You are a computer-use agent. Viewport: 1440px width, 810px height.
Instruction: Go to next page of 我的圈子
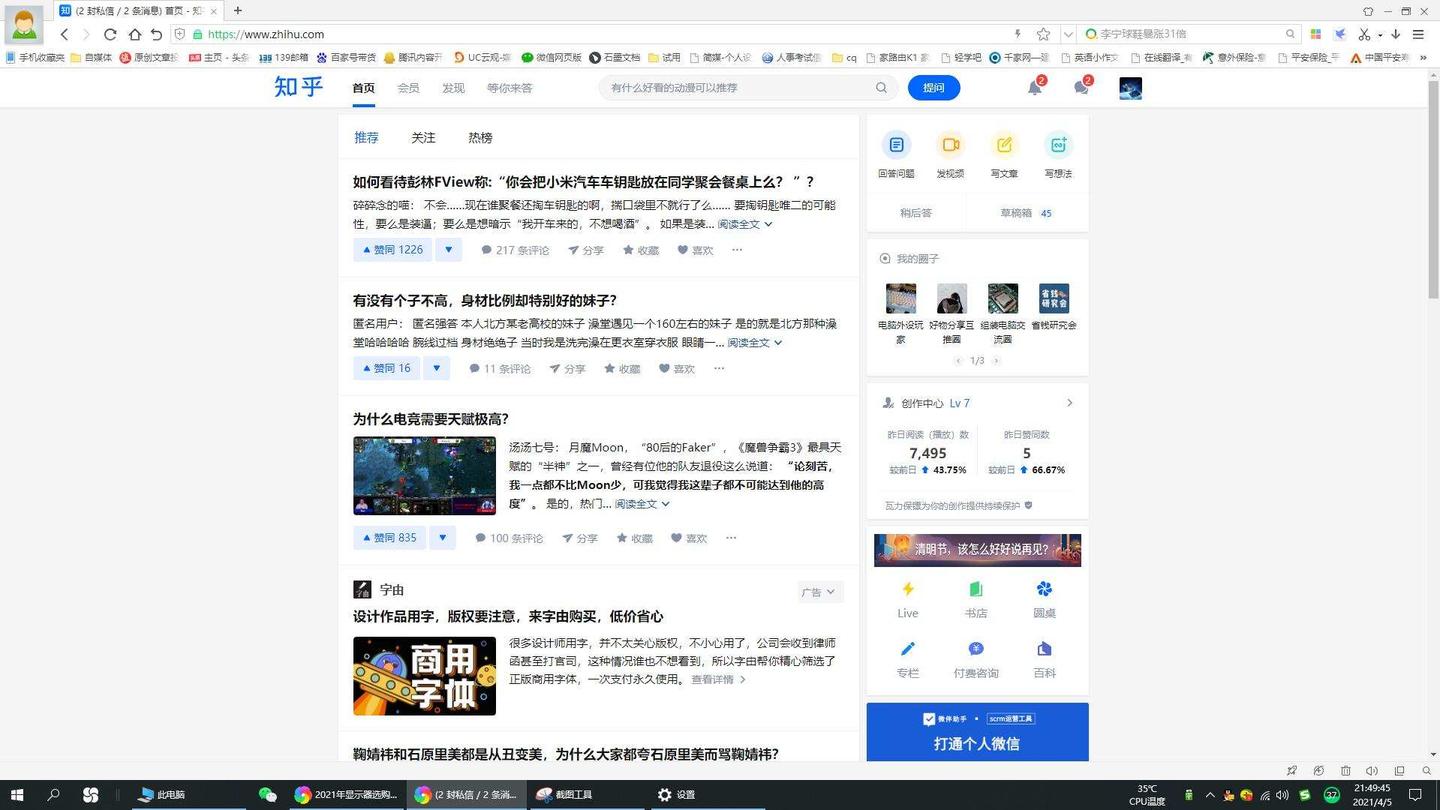996,361
